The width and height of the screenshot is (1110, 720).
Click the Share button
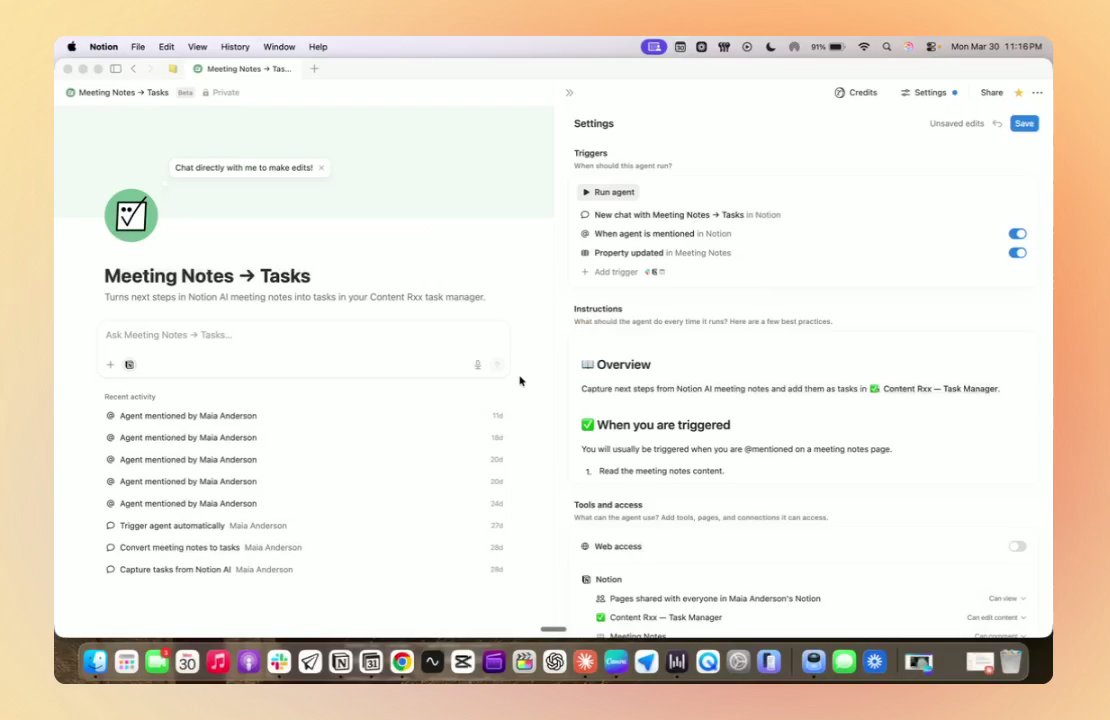[x=991, y=93]
